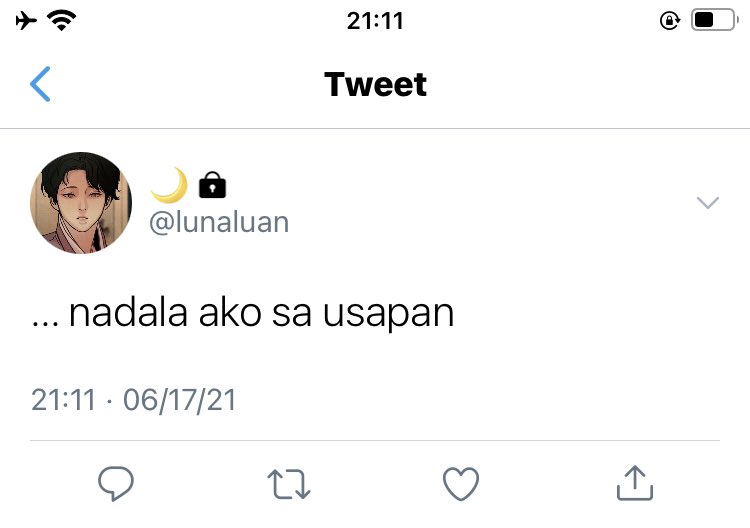Tap the Tweet header title

point(375,84)
